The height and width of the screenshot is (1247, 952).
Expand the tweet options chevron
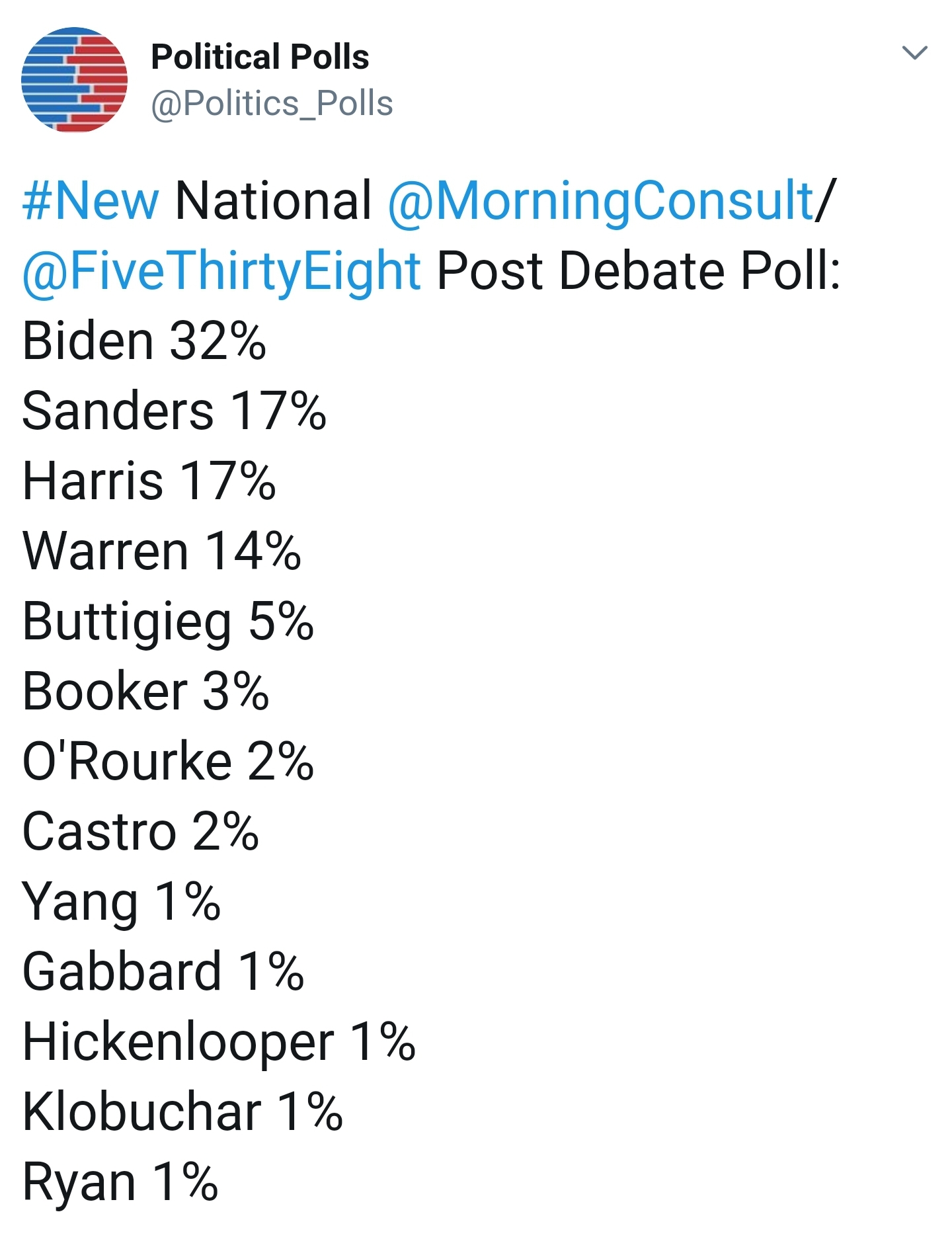click(x=914, y=53)
